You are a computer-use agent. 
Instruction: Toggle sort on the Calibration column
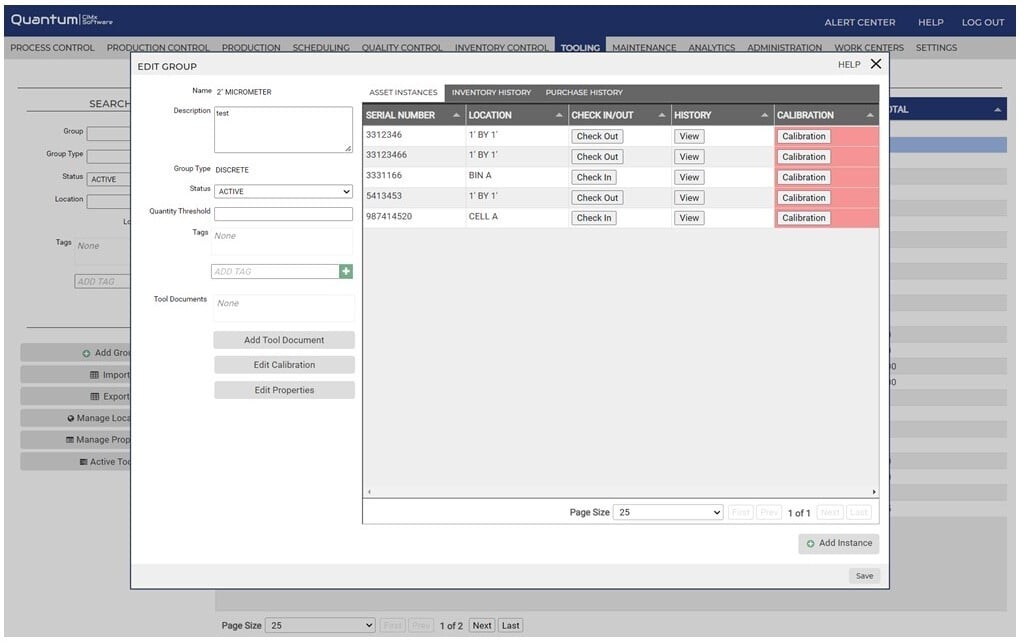[868, 115]
